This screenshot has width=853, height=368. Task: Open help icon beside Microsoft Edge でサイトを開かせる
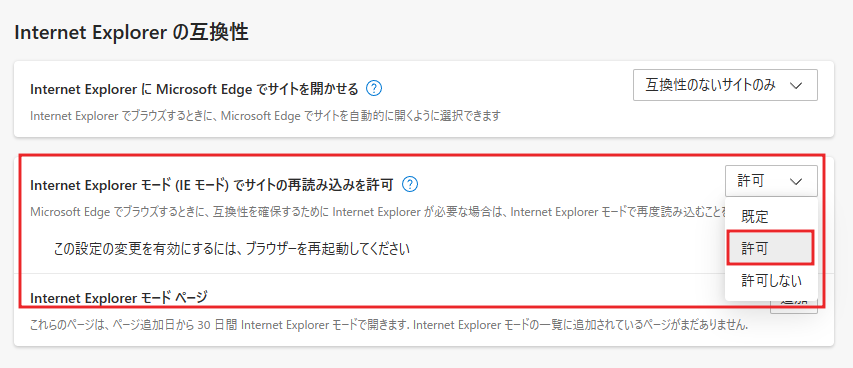tap(374, 88)
